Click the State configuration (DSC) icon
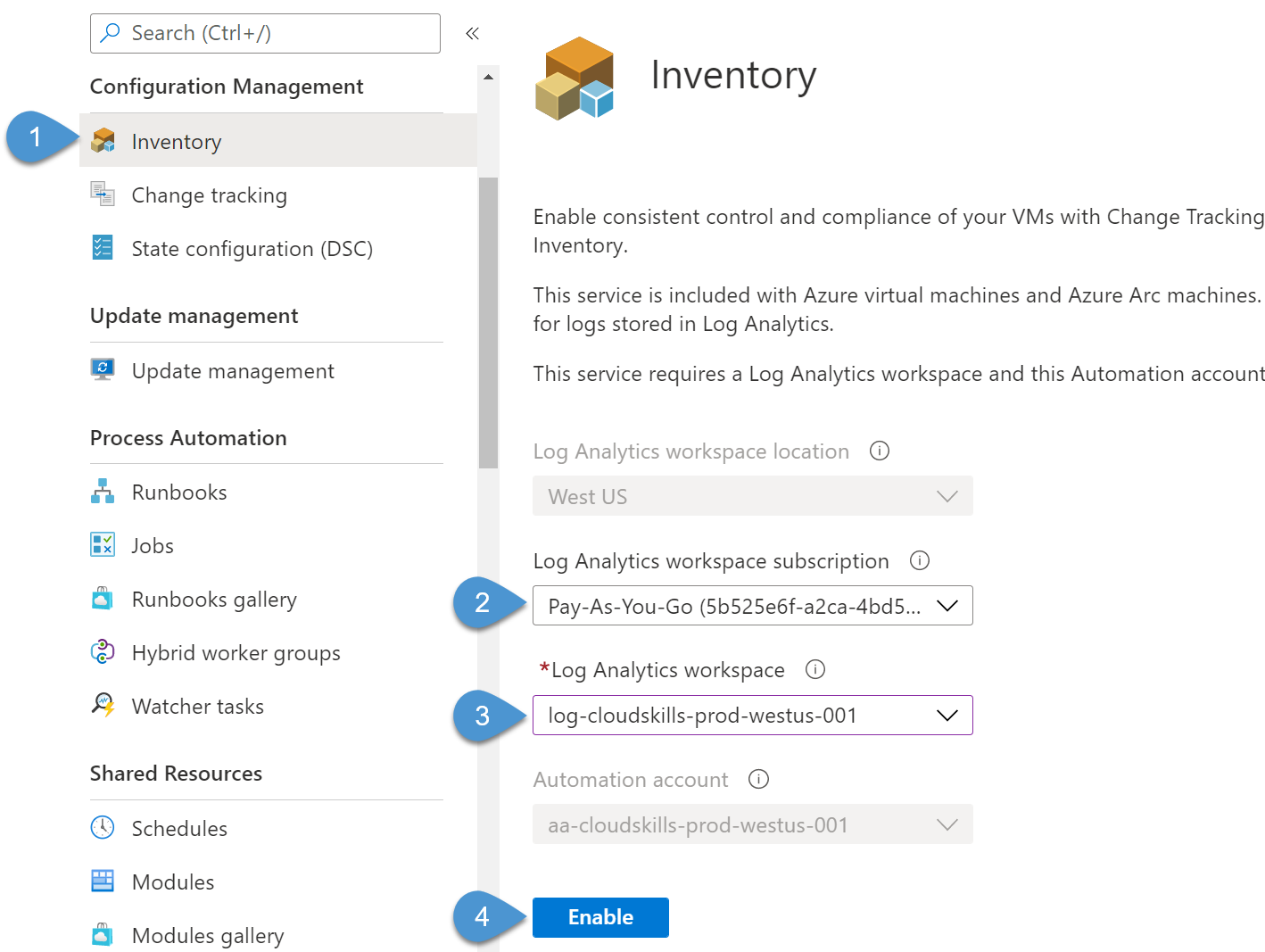Screen dimensions: 1265x952 (102, 248)
